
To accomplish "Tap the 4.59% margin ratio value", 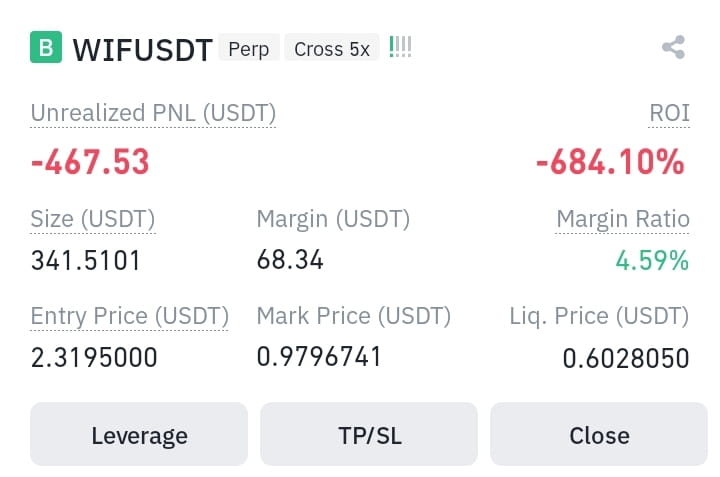I will (652, 260).
